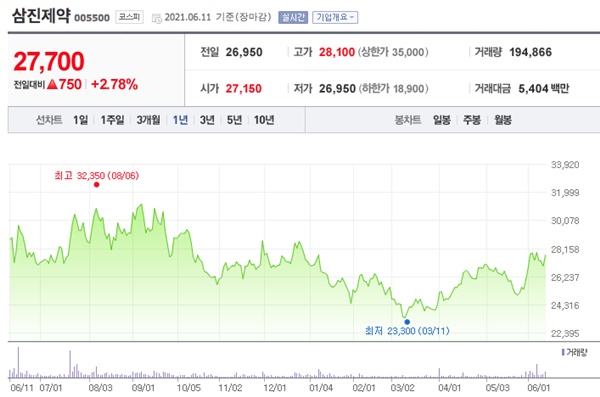Click the 08/03 x-axis date label
Image resolution: width=600 pixels, height=397 pixels.
click(x=101, y=388)
